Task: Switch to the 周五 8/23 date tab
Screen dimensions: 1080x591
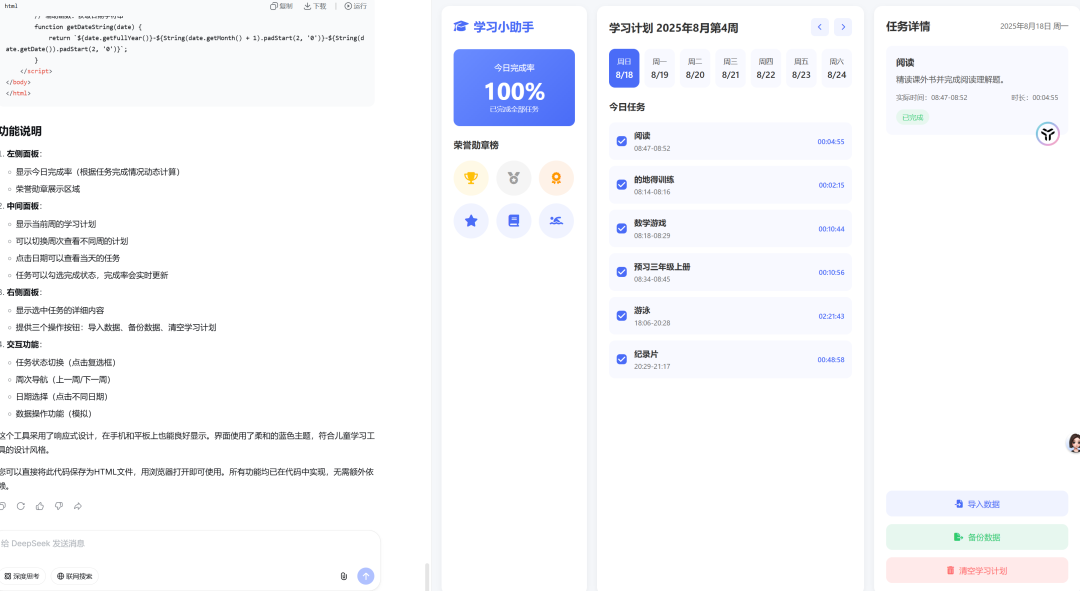Action: tap(801, 68)
